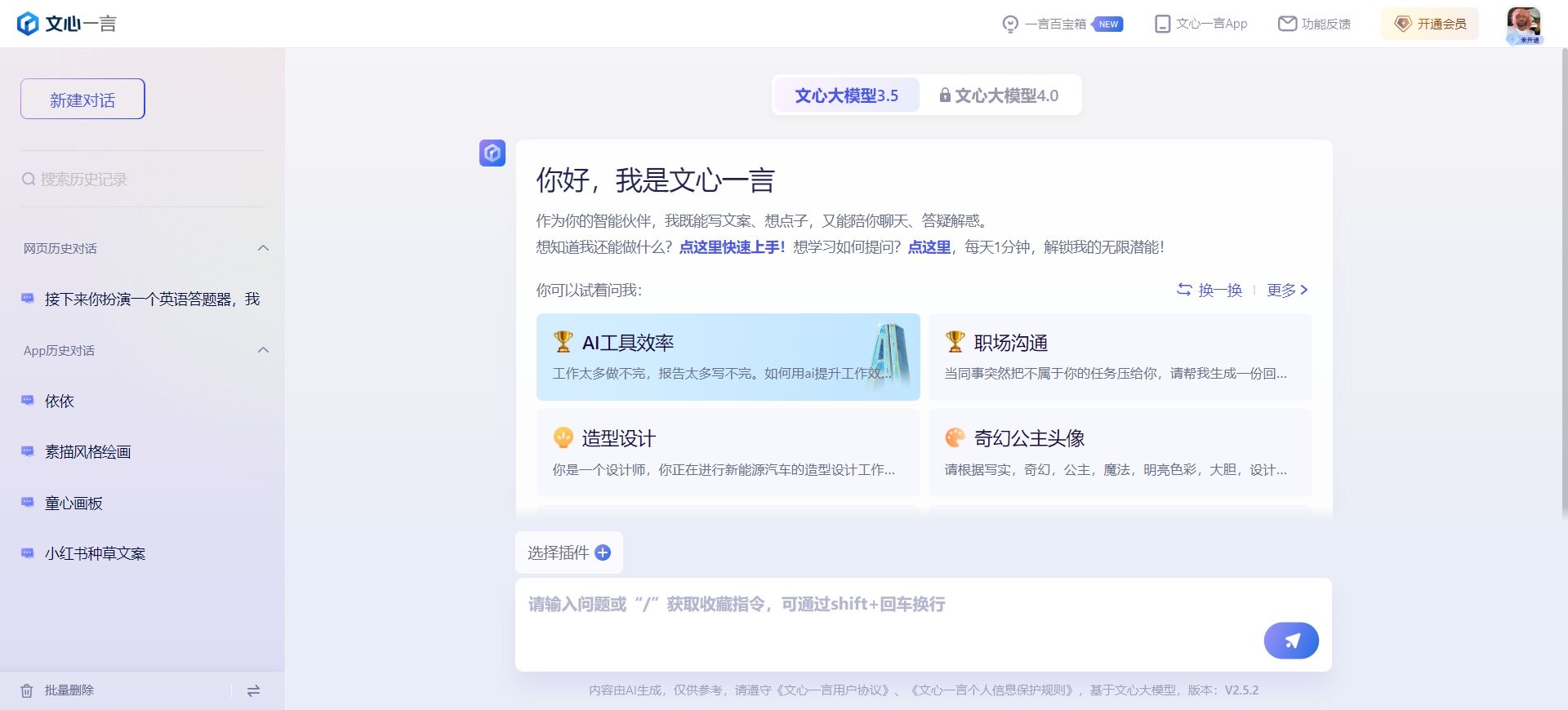1568x710 pixels.
Task: Click the 你好，我是文心一言 heading
Action: (655, 180)
